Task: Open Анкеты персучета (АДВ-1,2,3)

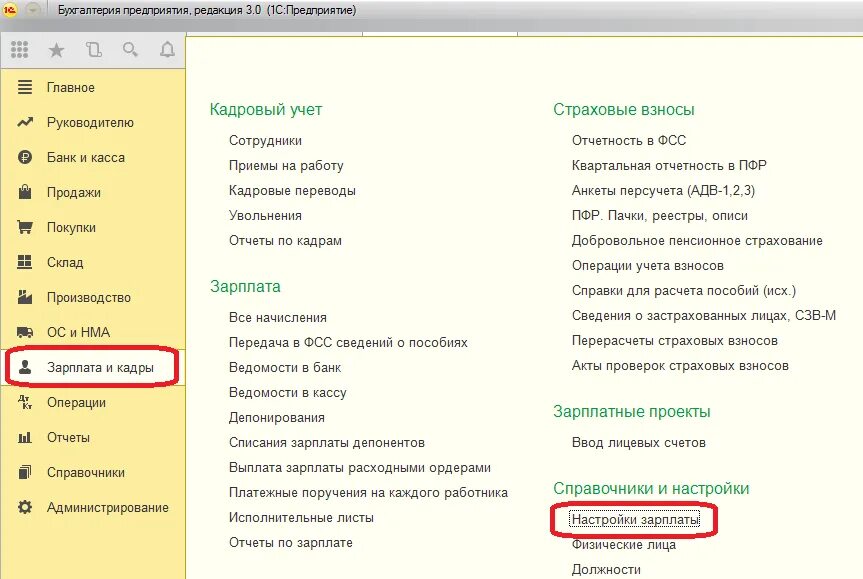Action: [x=663, y=190]
